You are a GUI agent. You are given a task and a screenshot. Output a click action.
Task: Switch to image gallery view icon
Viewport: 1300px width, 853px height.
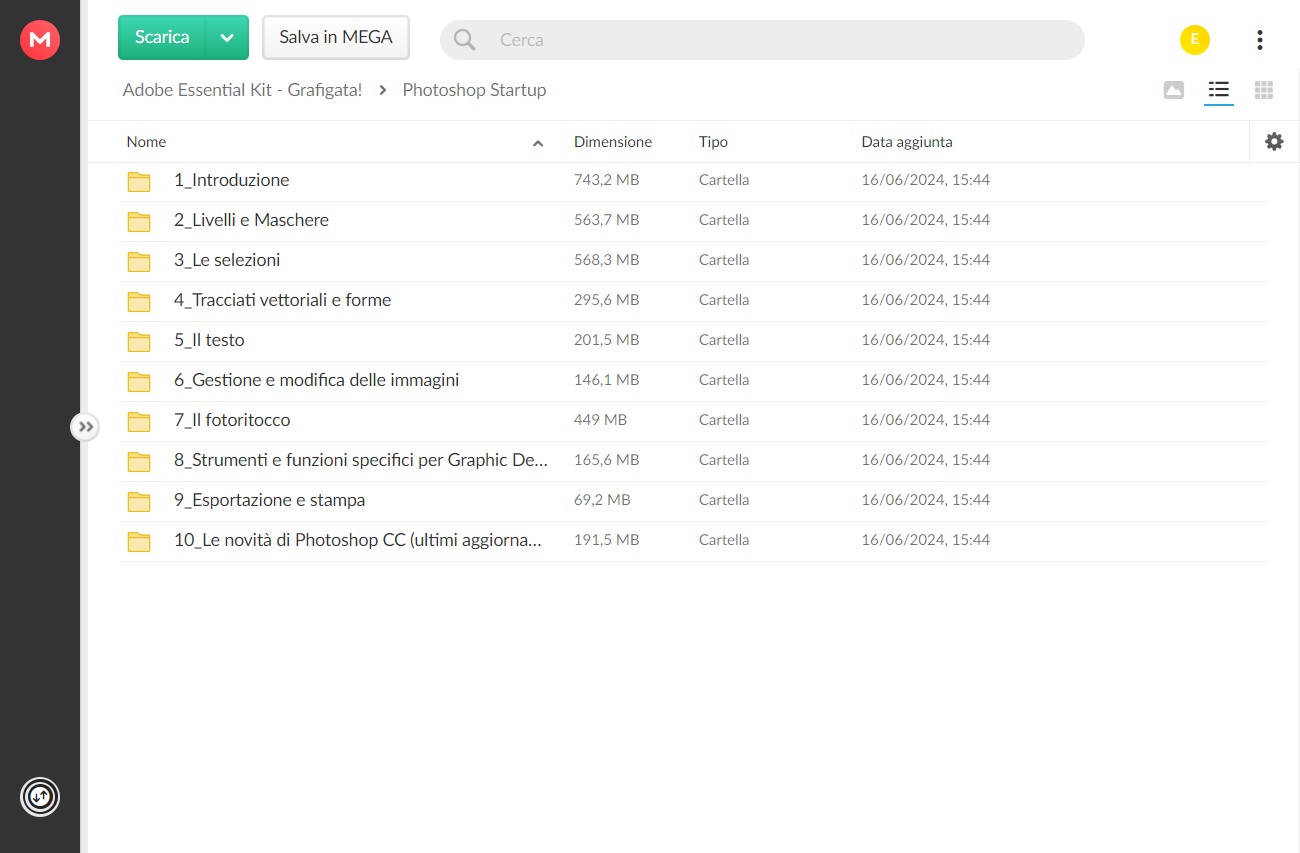point(1174,90)
